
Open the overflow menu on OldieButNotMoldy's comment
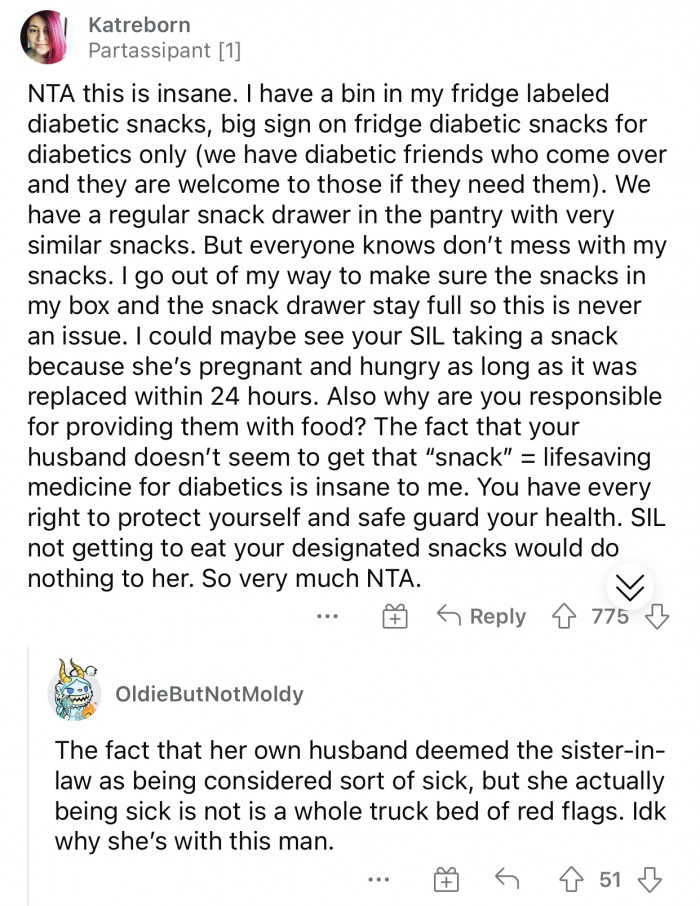[x=379, y=879]
